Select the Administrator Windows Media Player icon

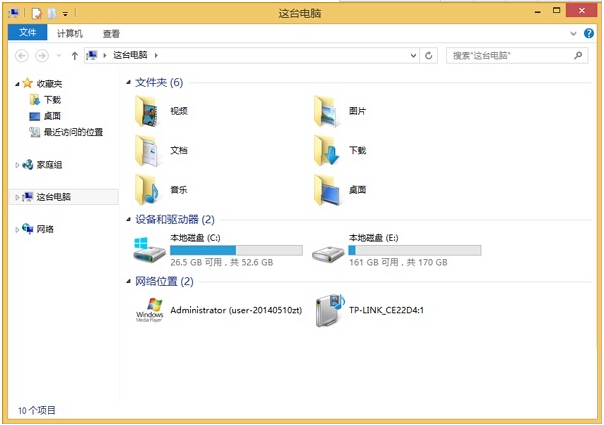point(149,310)
